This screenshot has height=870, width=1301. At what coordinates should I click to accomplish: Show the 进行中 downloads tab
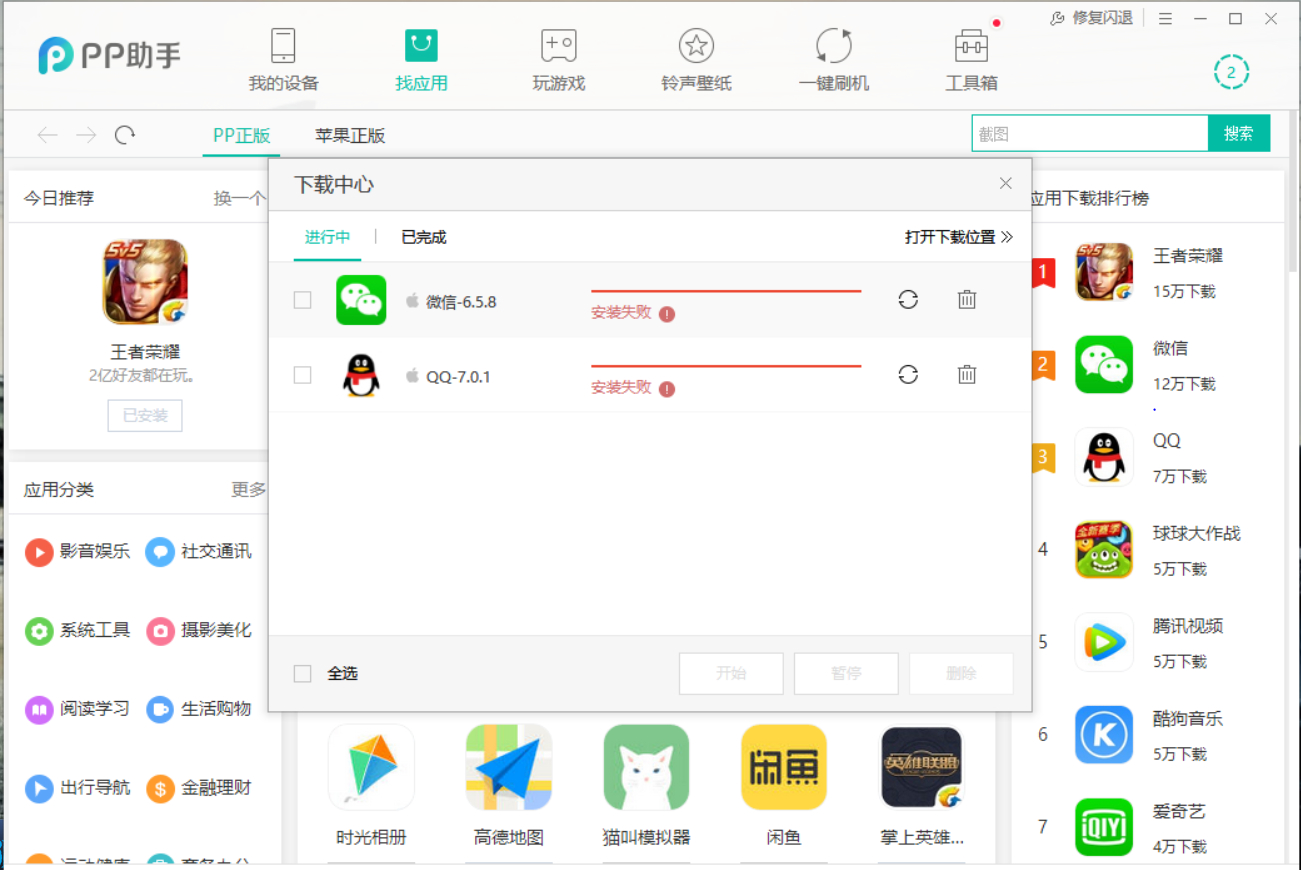(327, 237)
